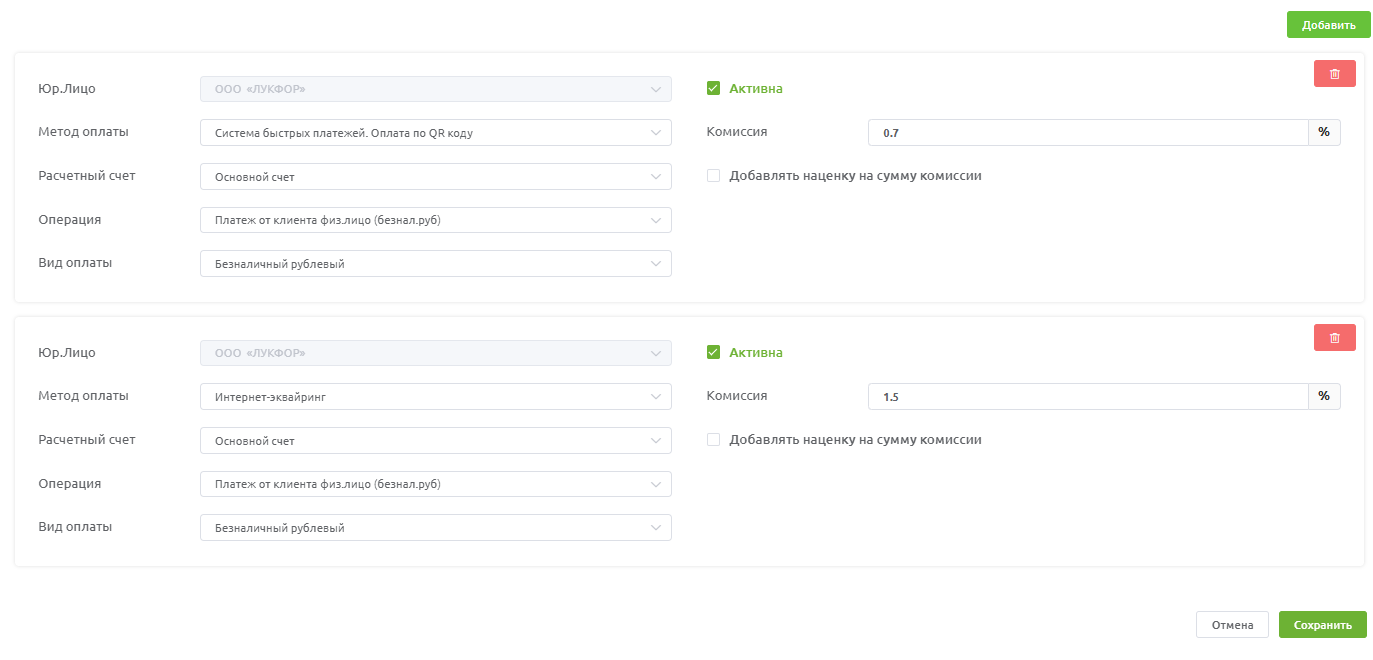This screenshot has height=660, width=1373.
Task: Expand Вид оплаты dropdown in first block
Action: (x=435, y=264)
